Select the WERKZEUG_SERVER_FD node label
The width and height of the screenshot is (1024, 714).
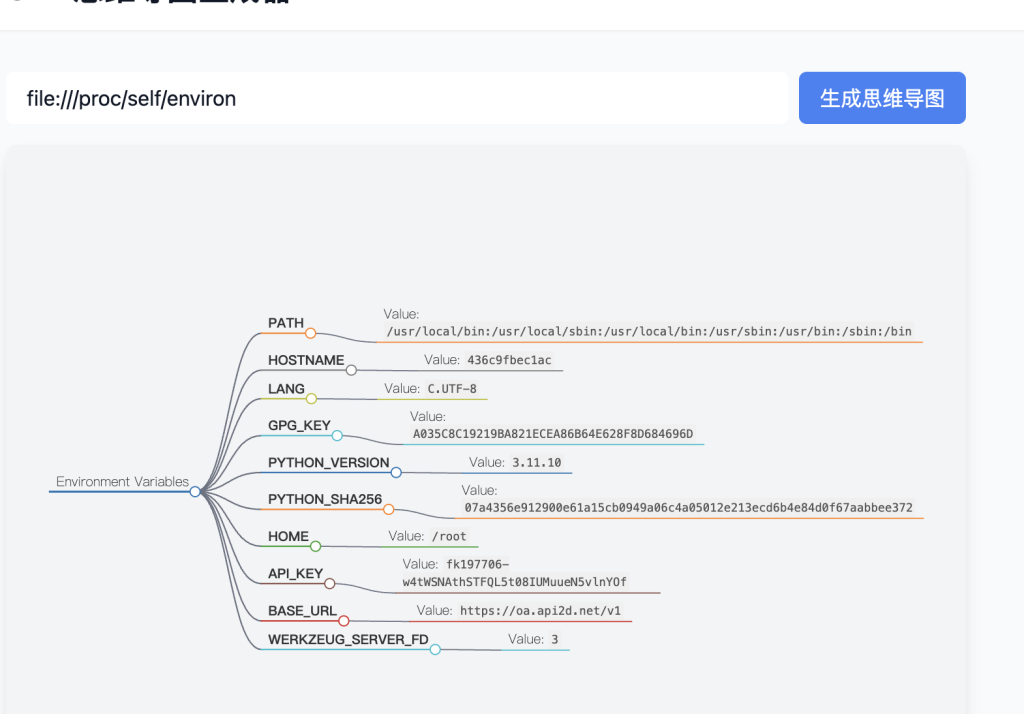click(x=347, y=639)
